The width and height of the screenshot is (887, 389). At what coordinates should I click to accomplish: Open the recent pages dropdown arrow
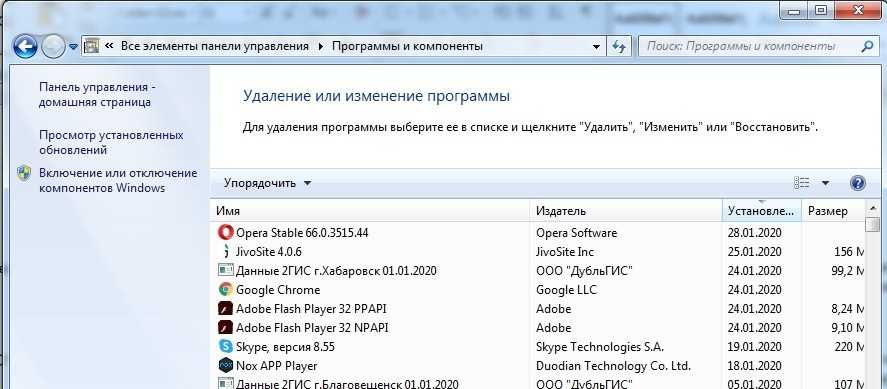coord(73,47)
